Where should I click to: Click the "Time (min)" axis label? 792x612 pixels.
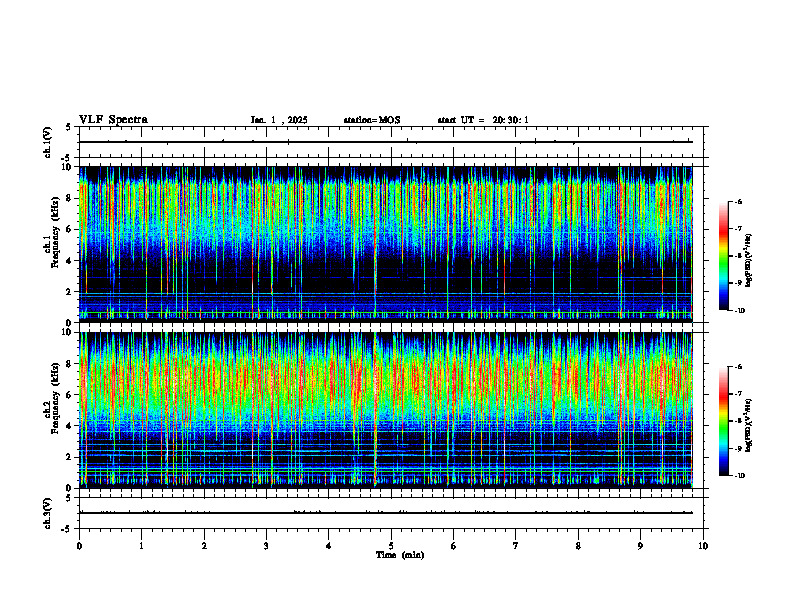400,555
